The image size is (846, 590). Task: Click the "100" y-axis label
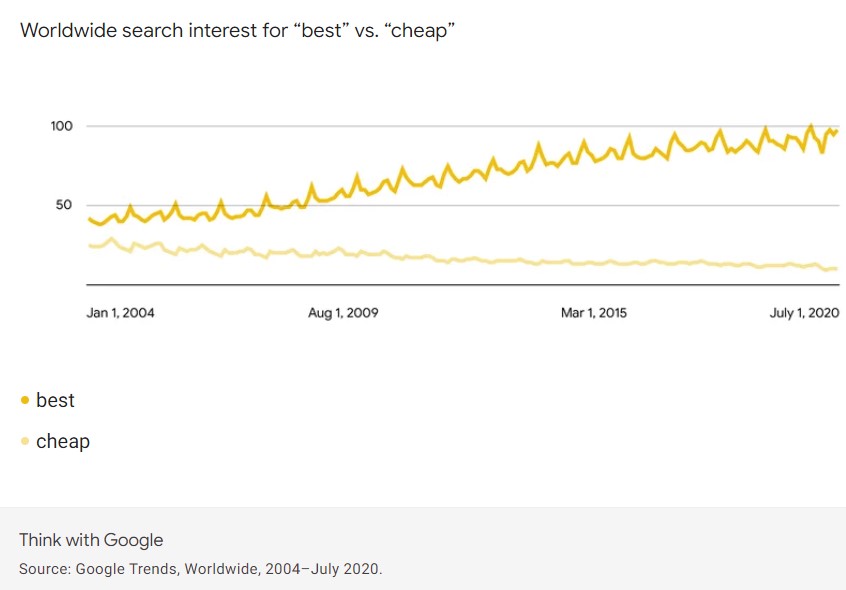click(x=62, y=126)
